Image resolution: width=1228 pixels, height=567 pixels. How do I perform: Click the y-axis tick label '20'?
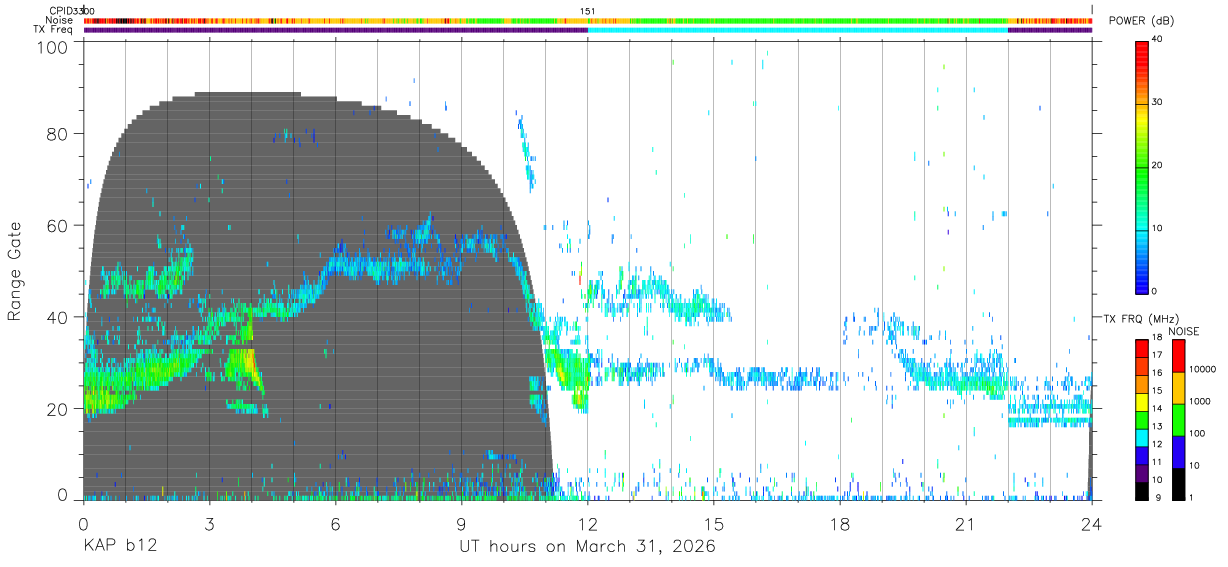click(59, 409)
